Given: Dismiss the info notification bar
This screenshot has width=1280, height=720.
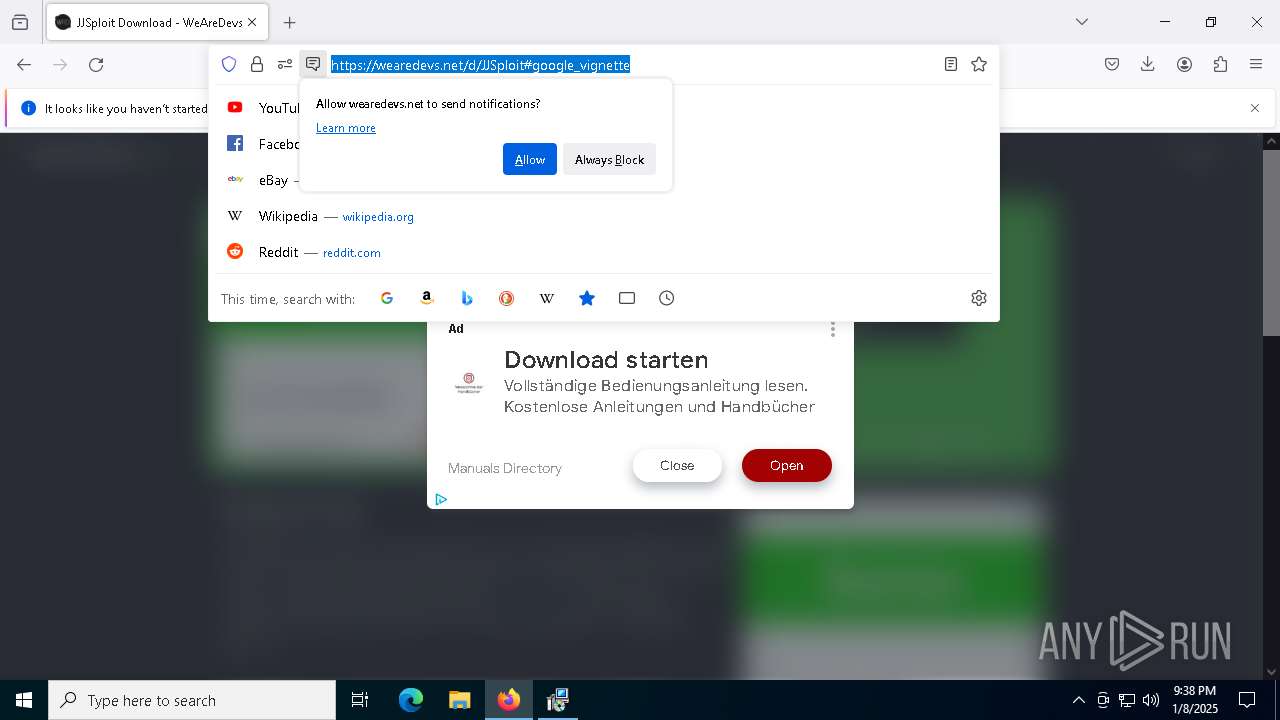Looking at the screenshot, I should coord(1255,108).
